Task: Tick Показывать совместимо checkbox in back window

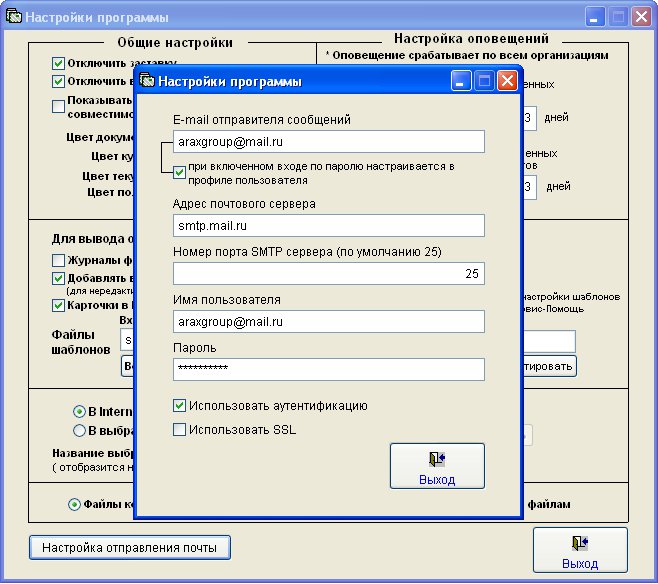Action: 58,106
